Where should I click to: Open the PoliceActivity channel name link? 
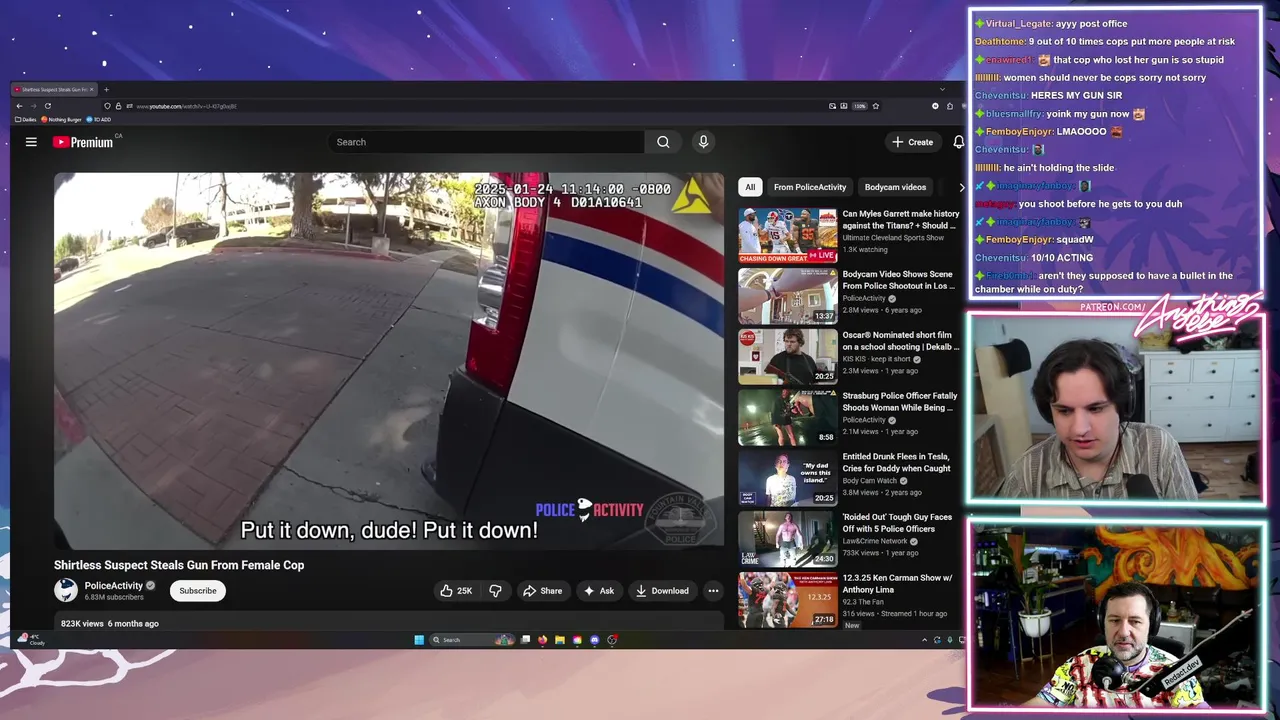(x=113, y=585)
